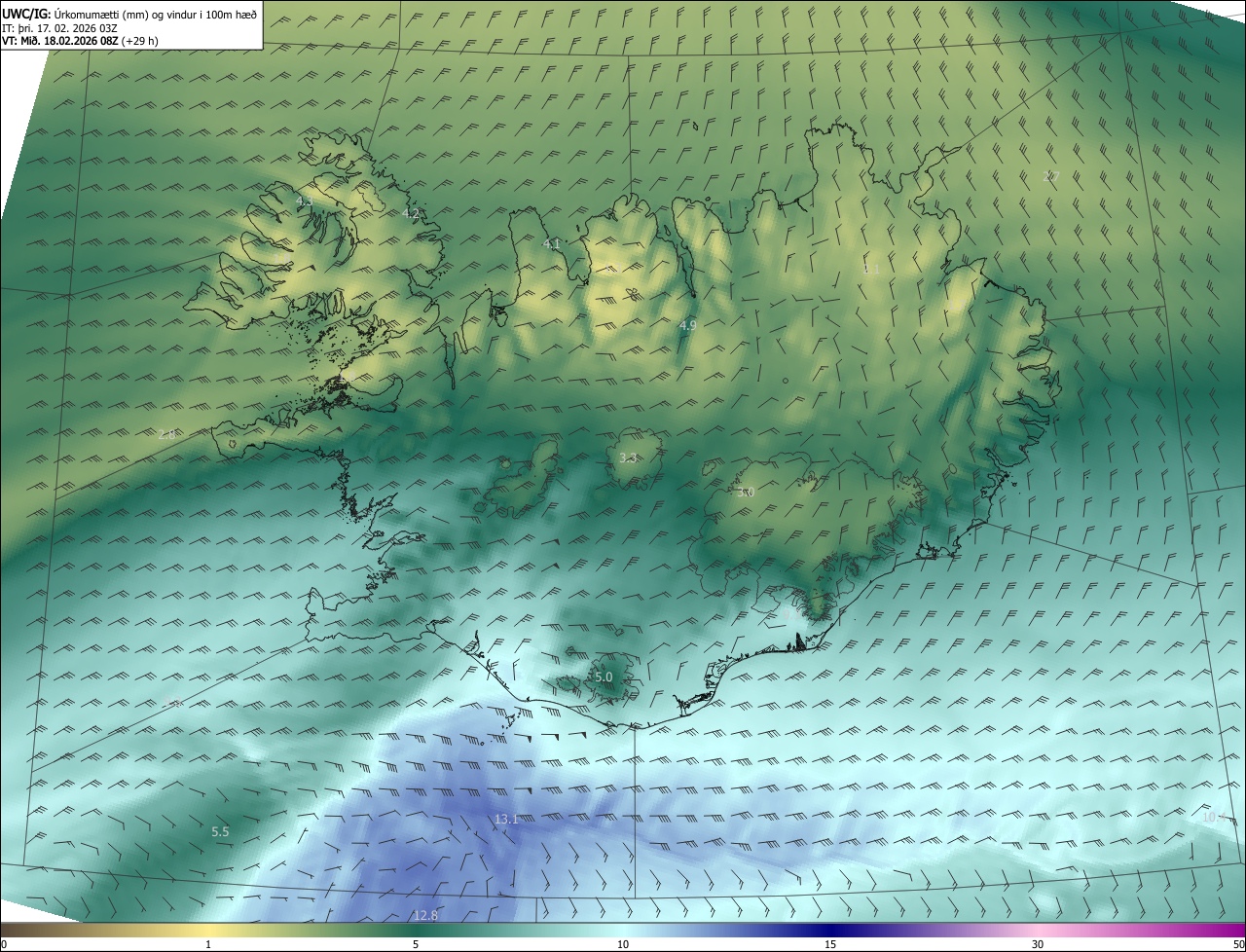Screen dimensions: 1246x952
Task: Select the 5.5 value in the southwest sea
Action: tap(220, 831)
